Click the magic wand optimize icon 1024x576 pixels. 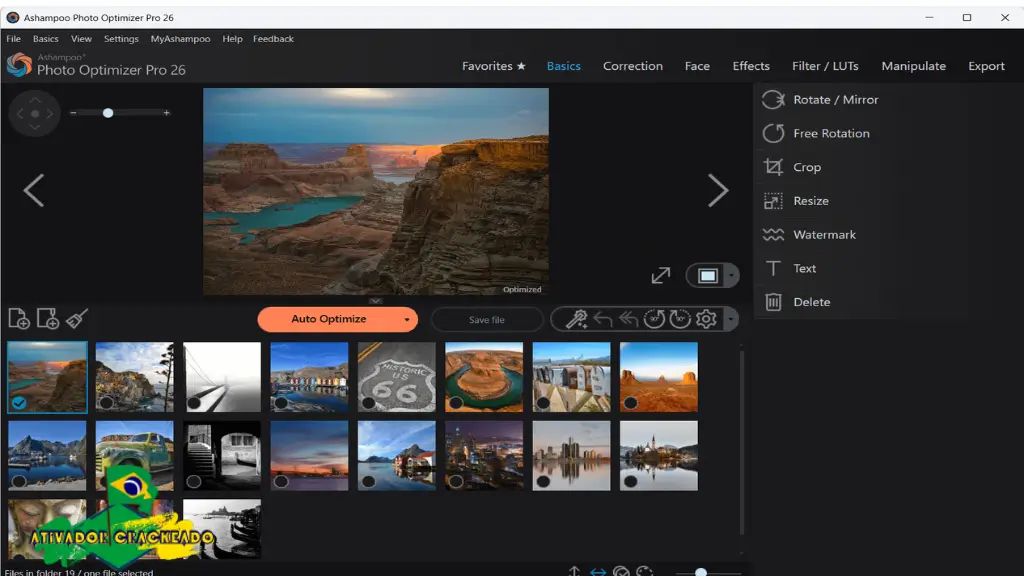click(x=576, y=319)
